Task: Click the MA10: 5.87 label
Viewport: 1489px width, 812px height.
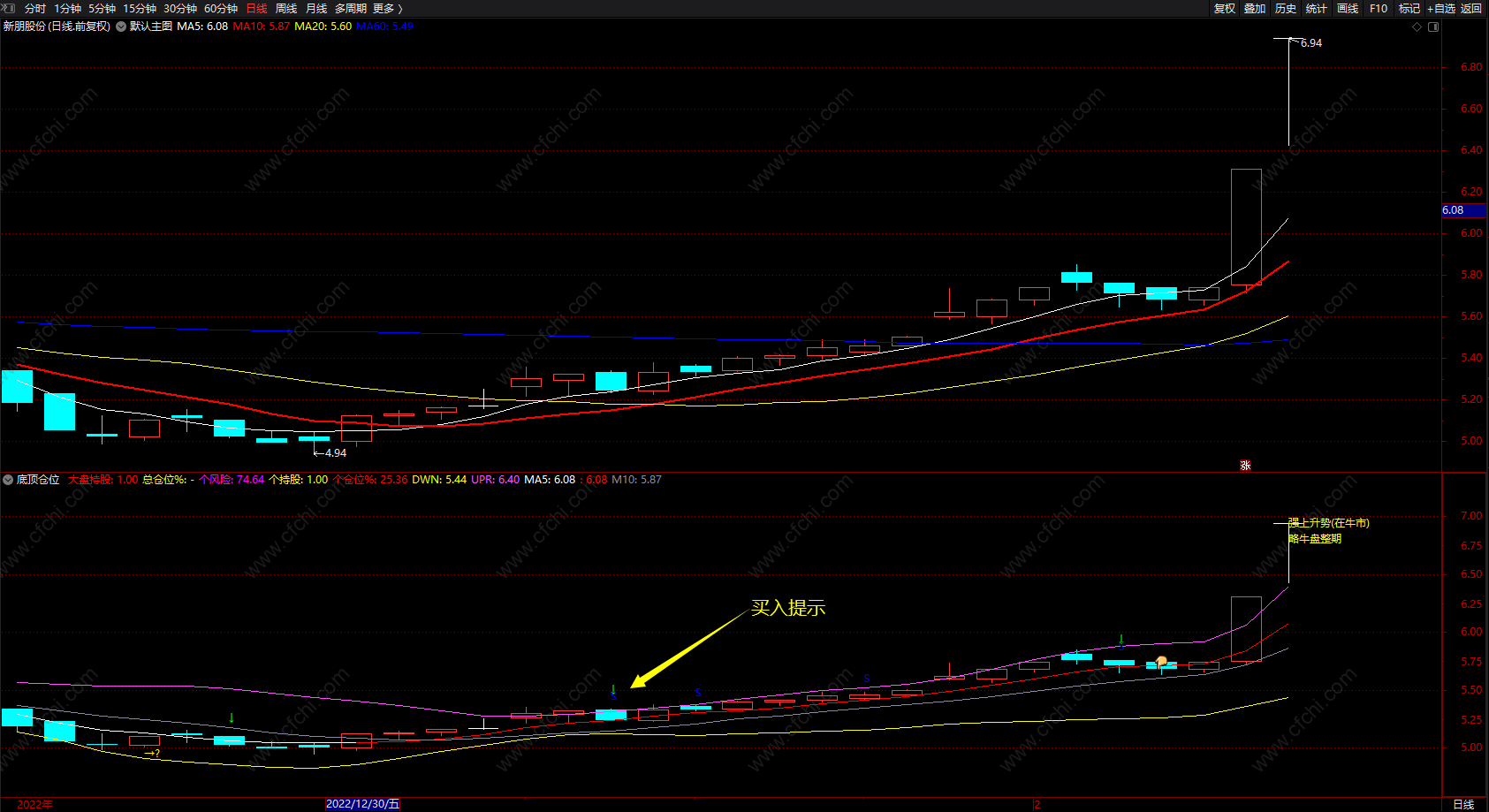Action: (x=261, y=27)
